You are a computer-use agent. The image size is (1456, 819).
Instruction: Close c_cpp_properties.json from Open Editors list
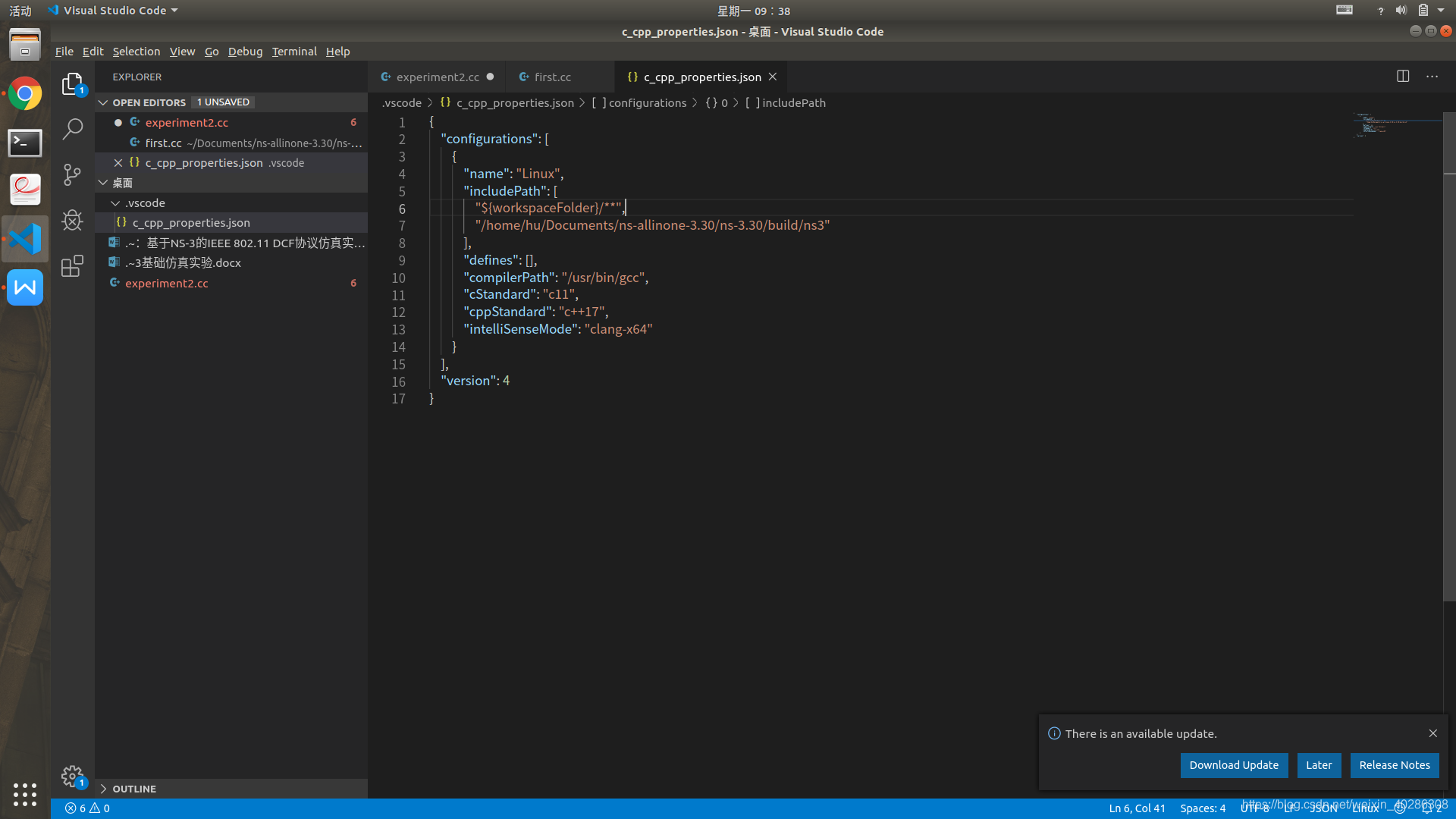coord(118,163)
